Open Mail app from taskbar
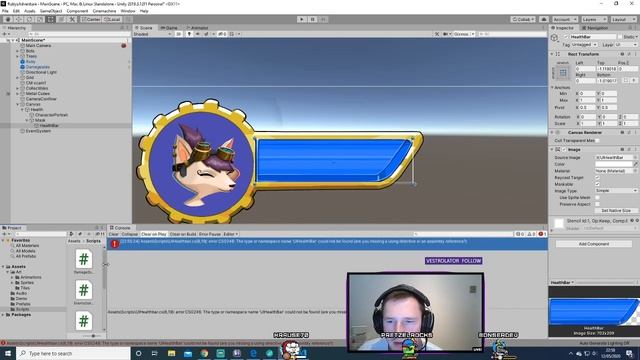The height and width of the screenshot is (360, 640). pyautogui.click(x=188, y=353)
